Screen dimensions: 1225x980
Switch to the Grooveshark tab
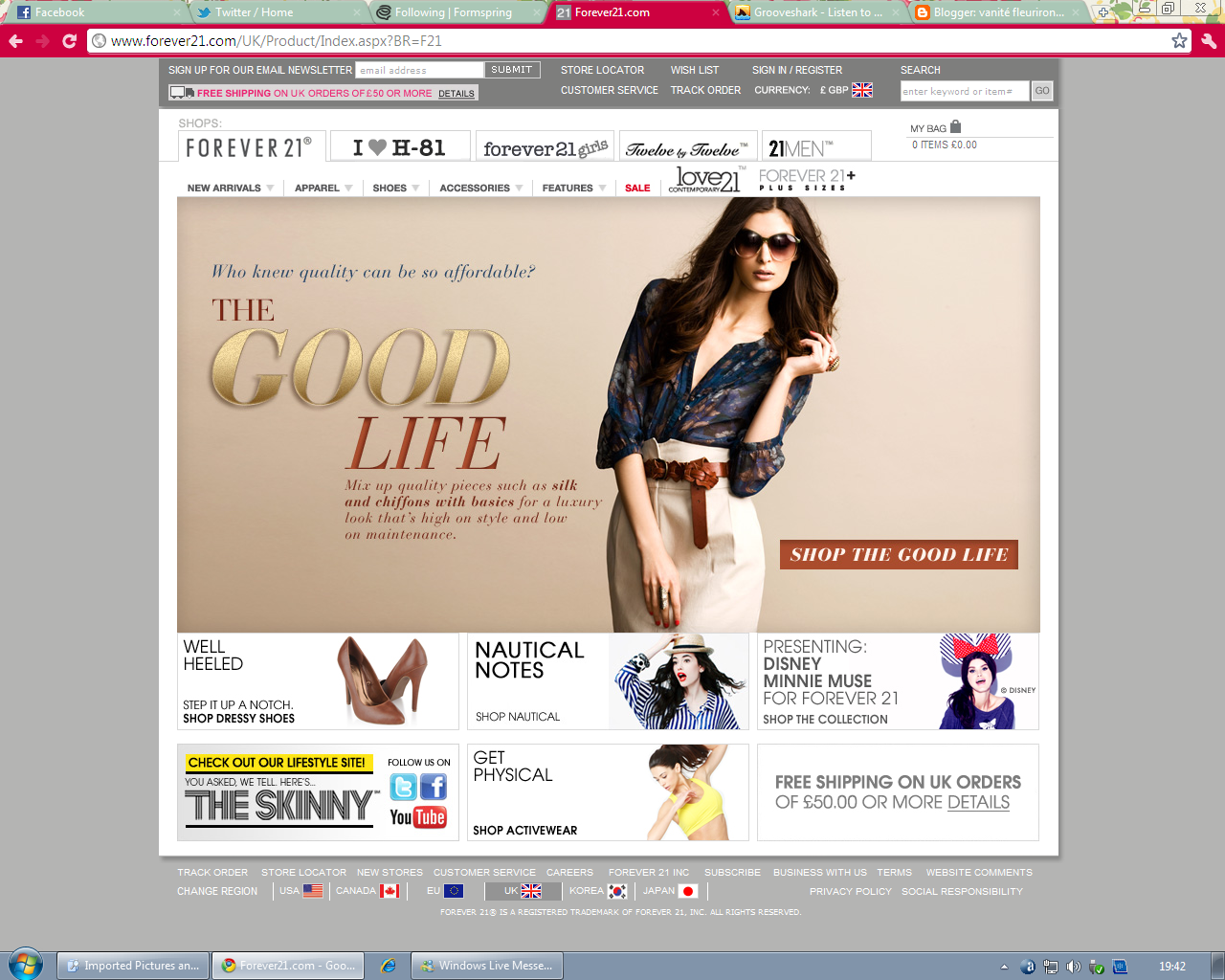(x=817, y=12)
